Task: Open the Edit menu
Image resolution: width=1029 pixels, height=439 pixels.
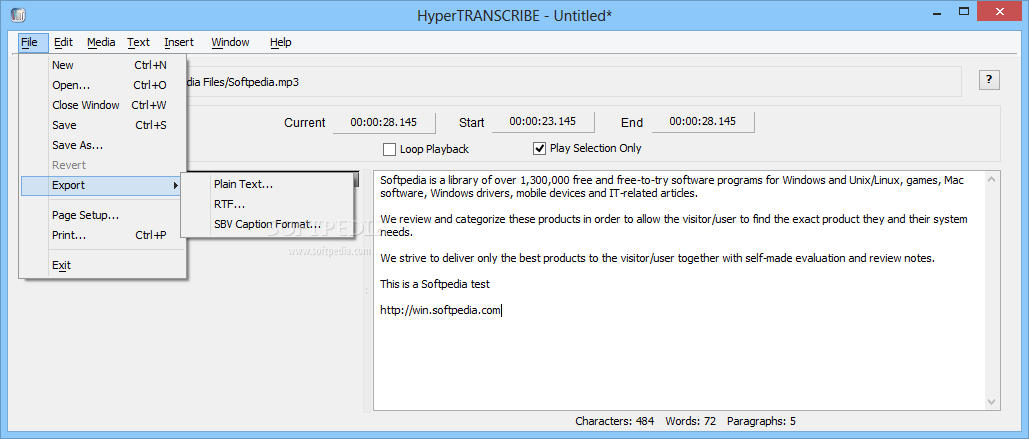Action: point(64,43)
